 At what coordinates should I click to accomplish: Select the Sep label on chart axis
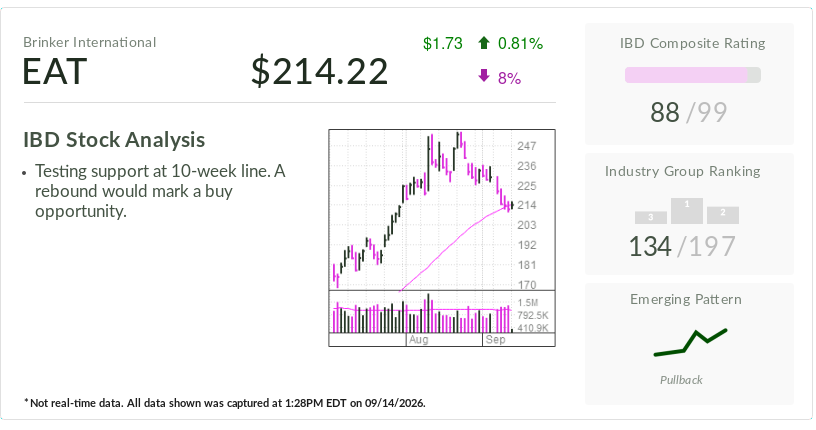coord(495,339)
